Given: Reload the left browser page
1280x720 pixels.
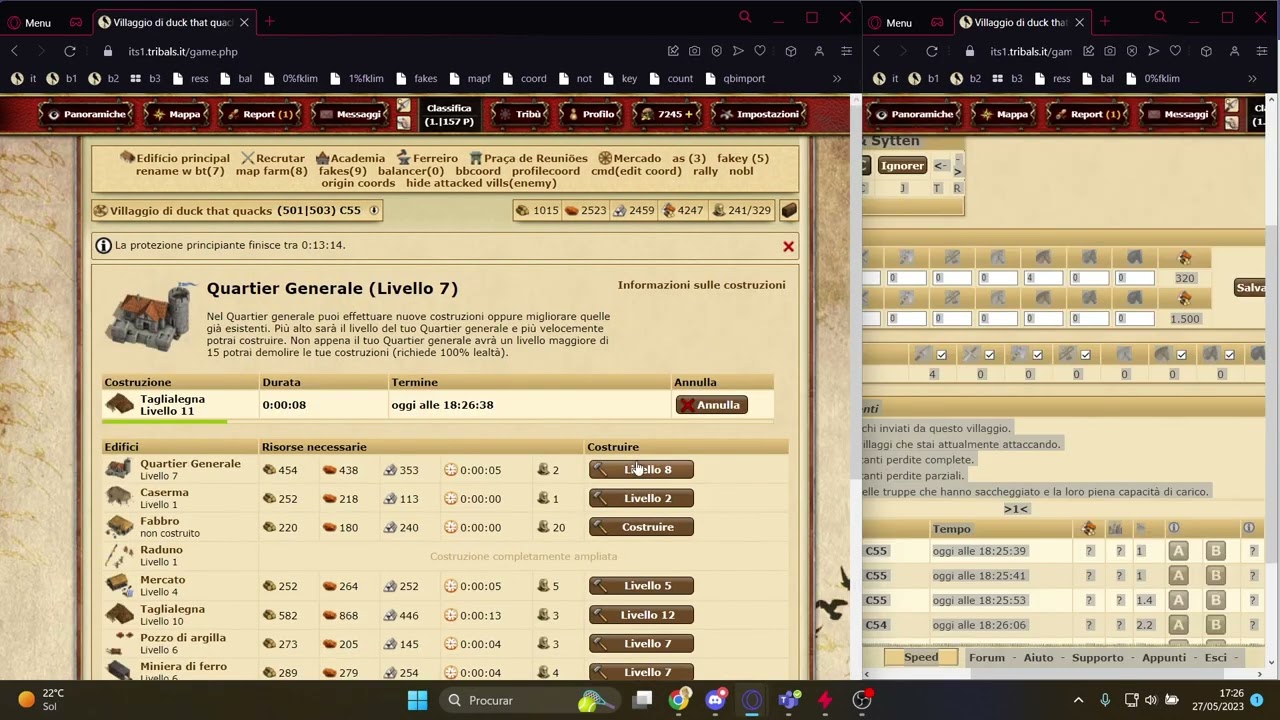Looking at the screenshot, I should [70, 51].
